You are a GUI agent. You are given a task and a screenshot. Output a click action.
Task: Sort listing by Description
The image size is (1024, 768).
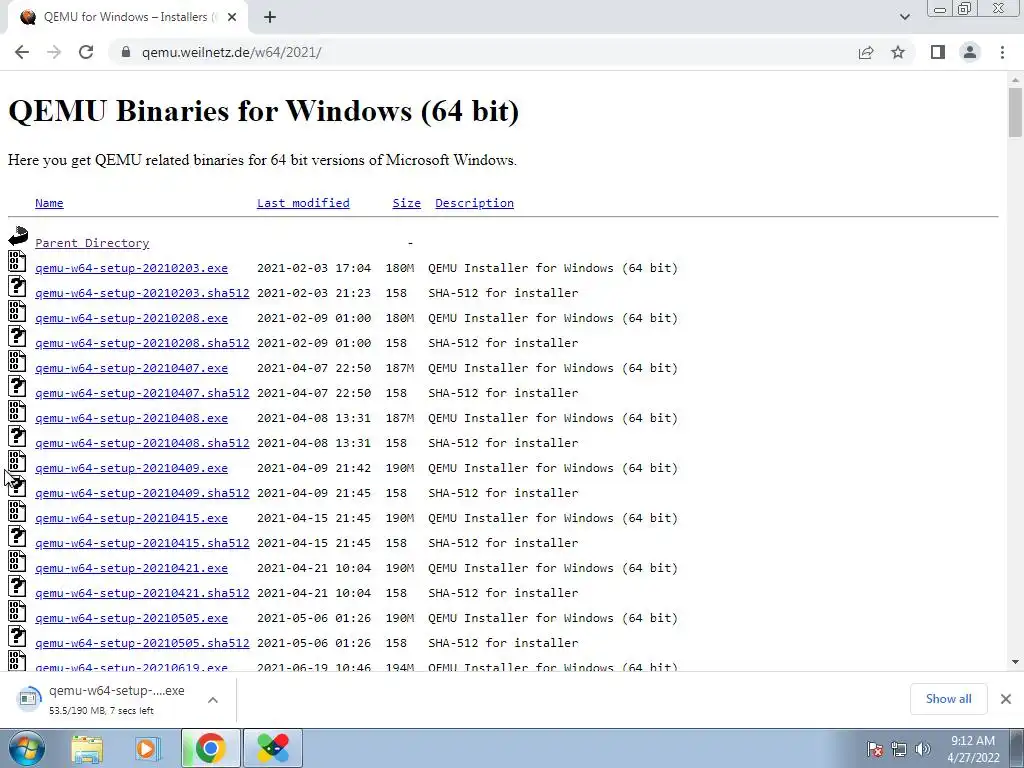click(x=474, y=203)
